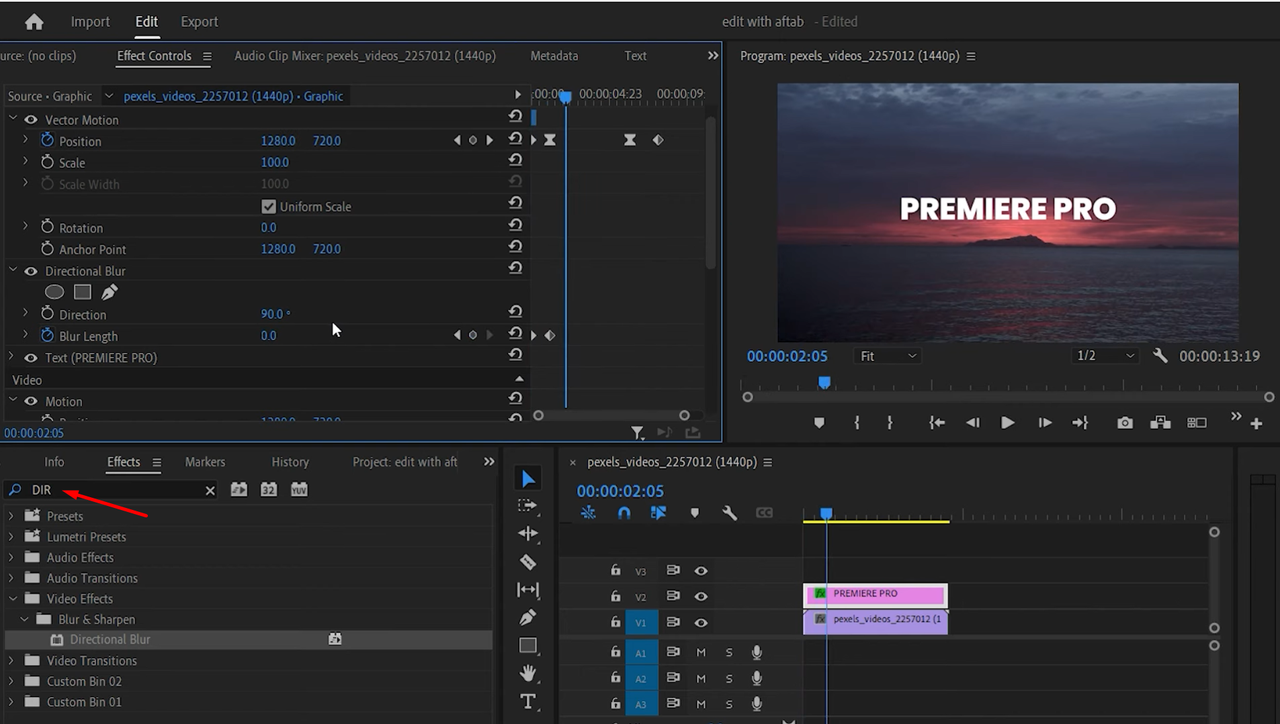Hide track V3 output

coord(701,571)
